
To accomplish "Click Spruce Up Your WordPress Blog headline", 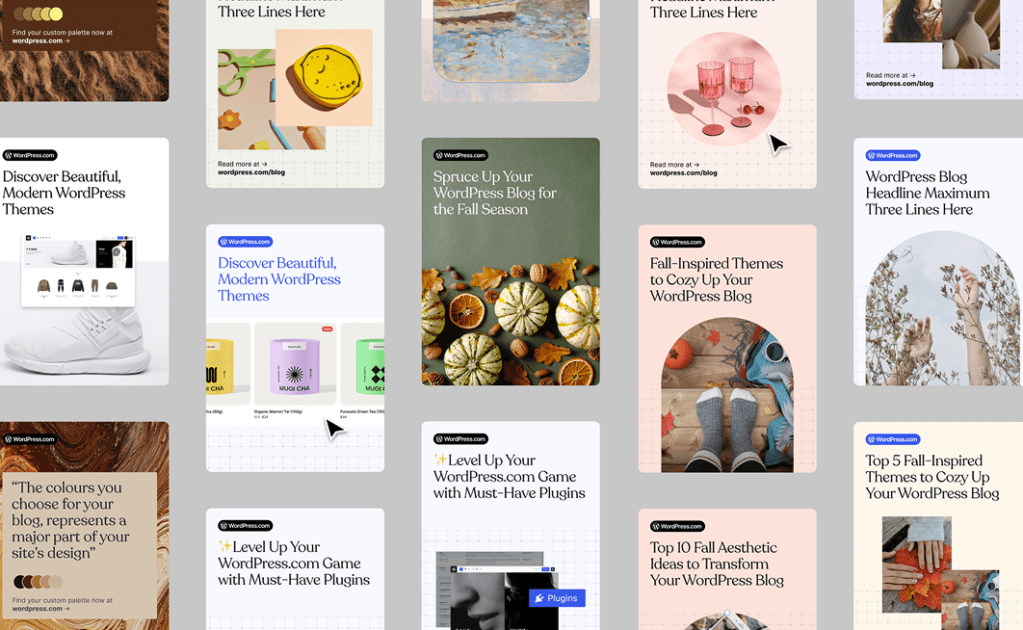I will tap(495, 193).
